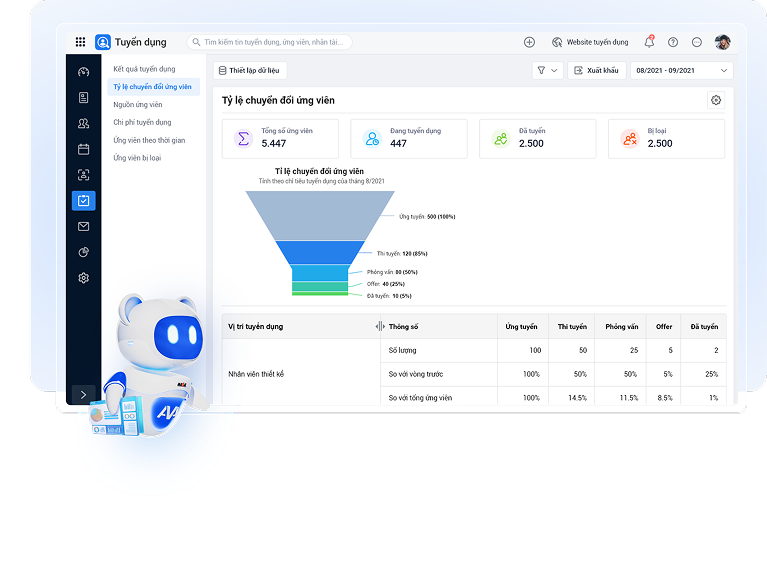Open the mail icon in sidebar

[x=84, y=227]
